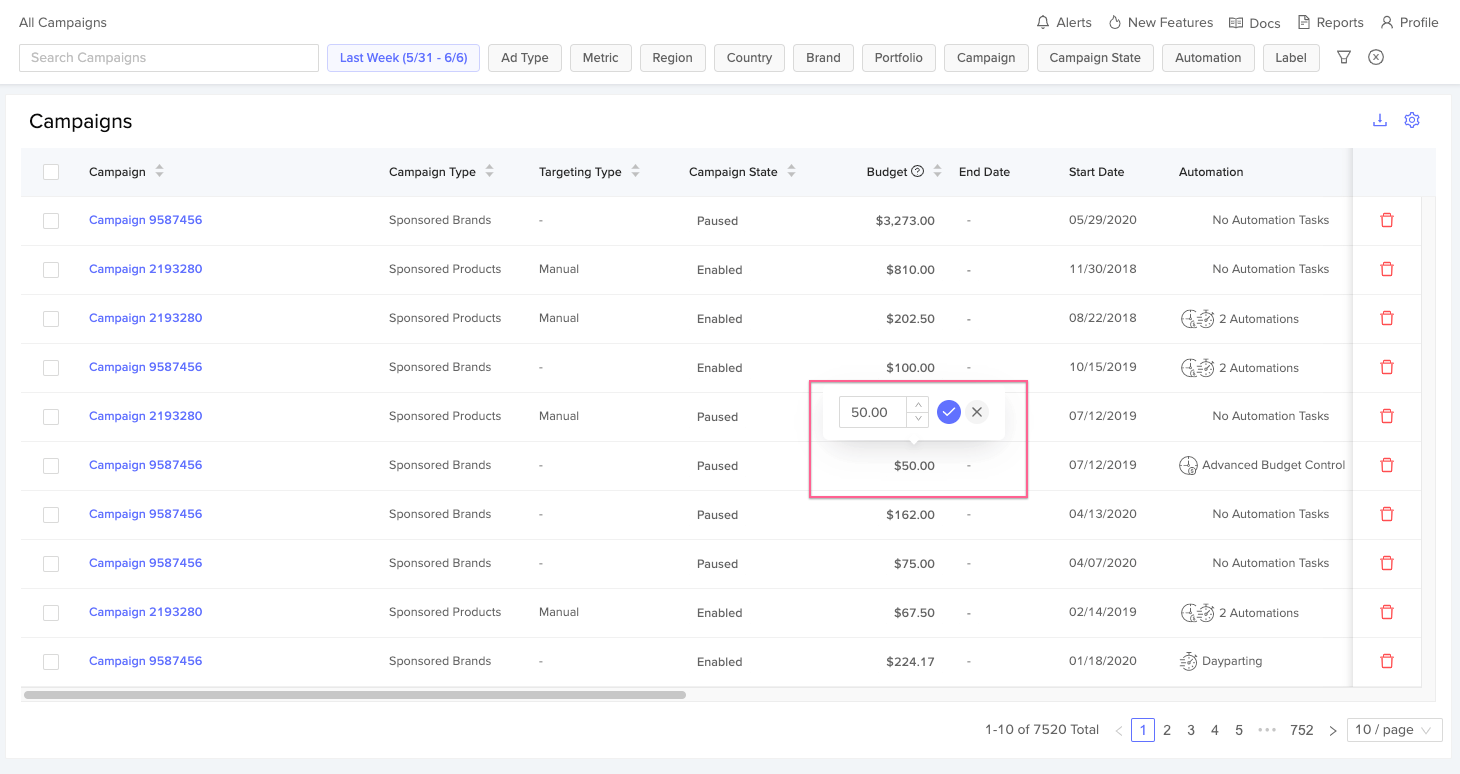Viewport: 1460px width, 774px height.
Task: Open the Profile menu
Action: coord(1409,22)
